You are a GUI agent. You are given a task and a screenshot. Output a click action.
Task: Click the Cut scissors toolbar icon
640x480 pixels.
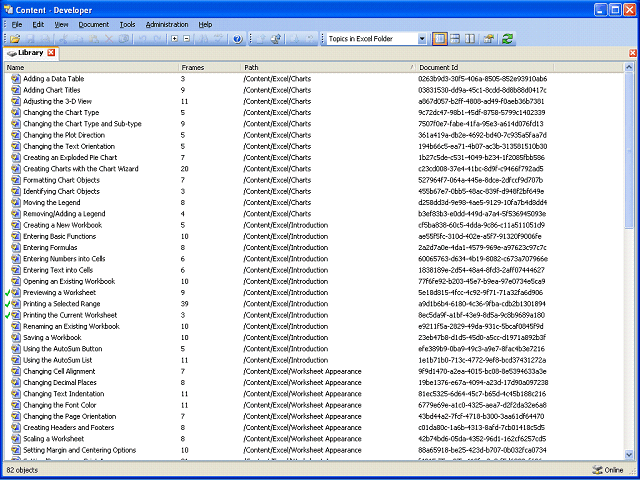tap(63, 39)
